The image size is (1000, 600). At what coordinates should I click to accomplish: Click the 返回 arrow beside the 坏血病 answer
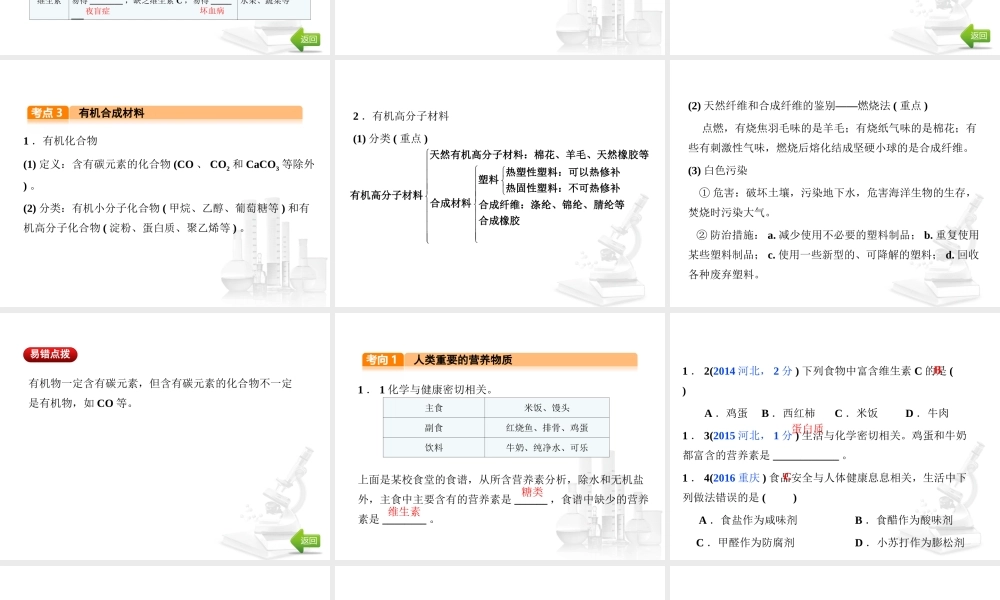[305, 39]
